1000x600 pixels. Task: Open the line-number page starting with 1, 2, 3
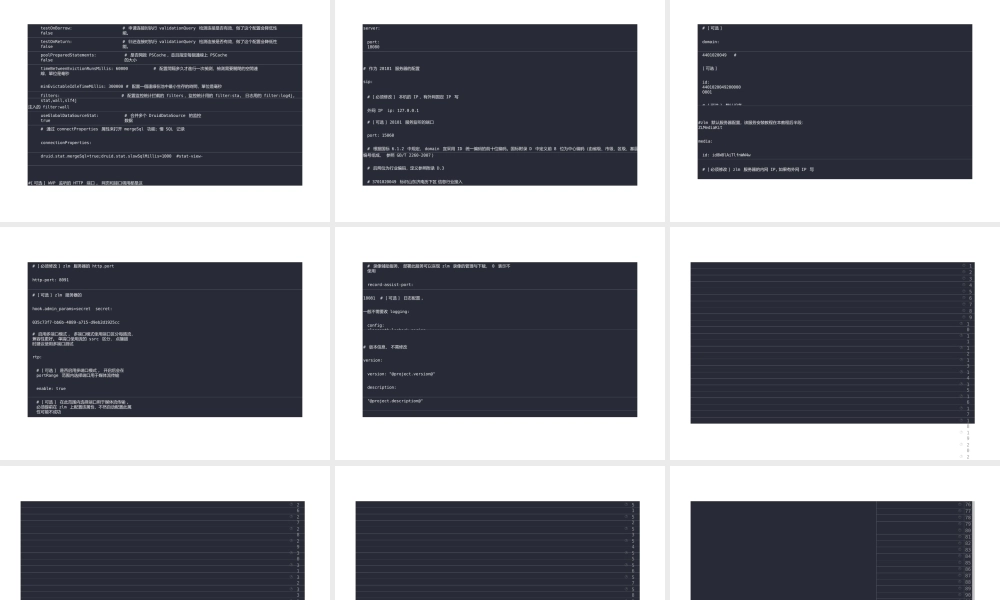[x=834, y=342]
